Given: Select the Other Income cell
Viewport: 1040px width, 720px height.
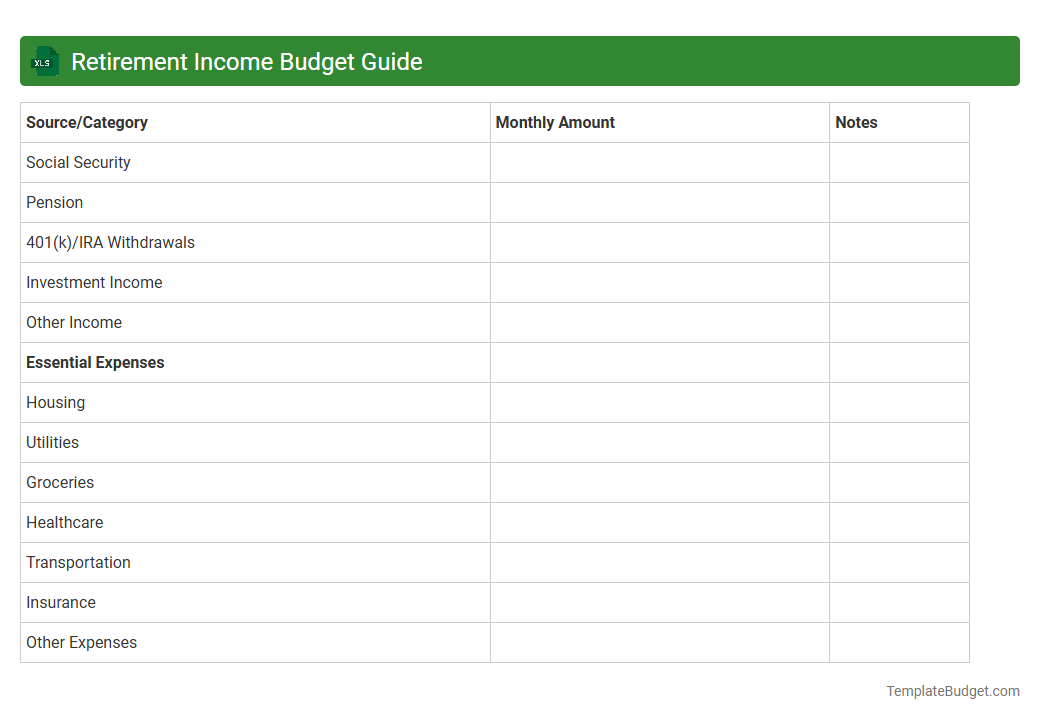Looking at the screenshot, I should click(74, 322).
